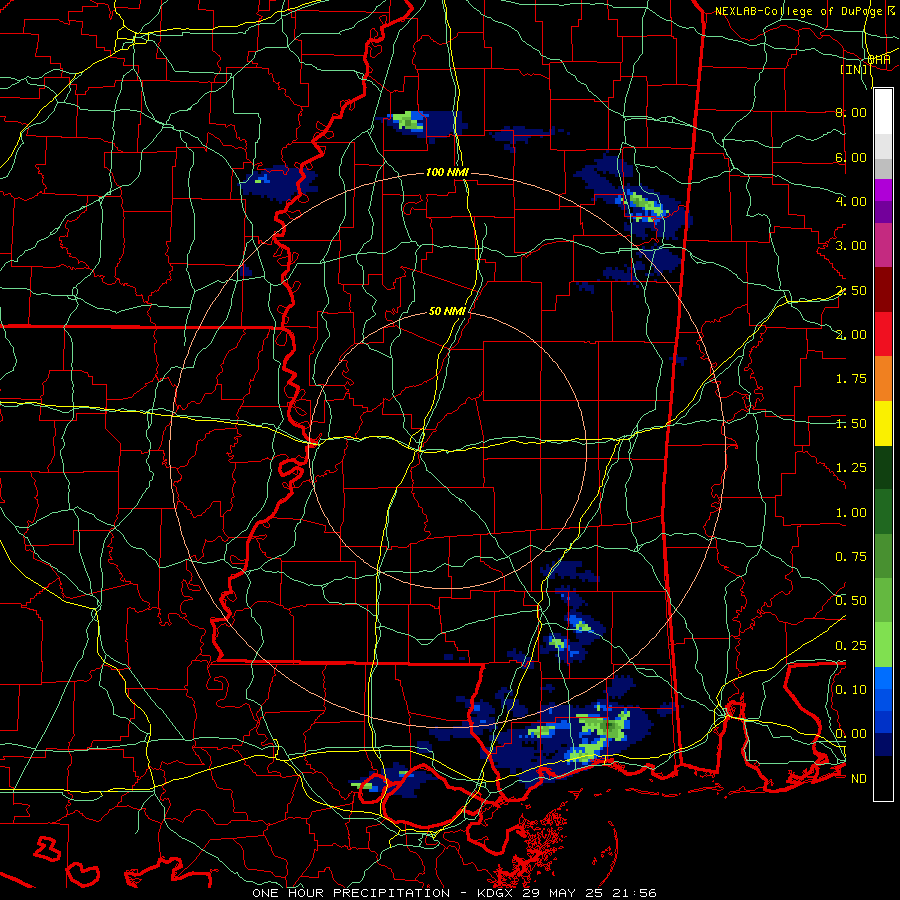Pick the orange swatch on the color scale
This screenshot has width=900, height=900.
[883, 379]
